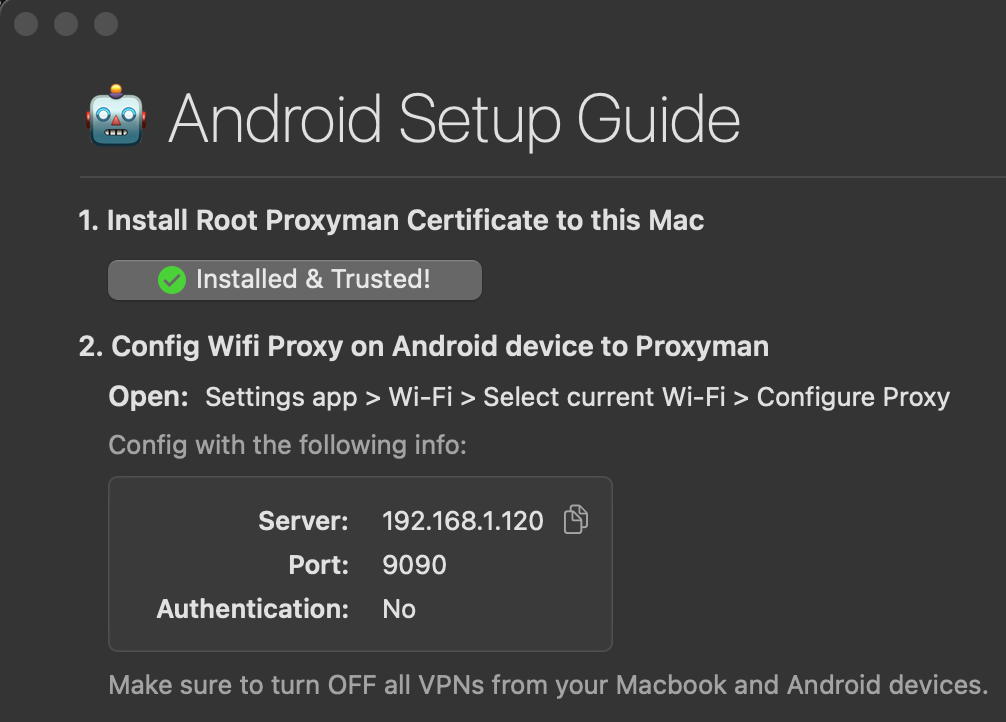
Task: Select the Authentication value No
Action: pyautogui.click(x=398, y=609)
